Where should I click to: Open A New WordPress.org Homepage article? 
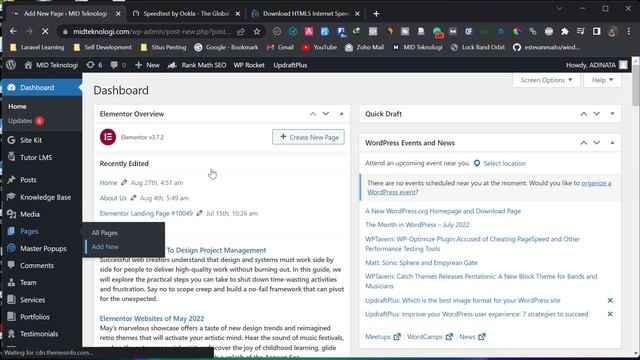(x=443, y=211)
